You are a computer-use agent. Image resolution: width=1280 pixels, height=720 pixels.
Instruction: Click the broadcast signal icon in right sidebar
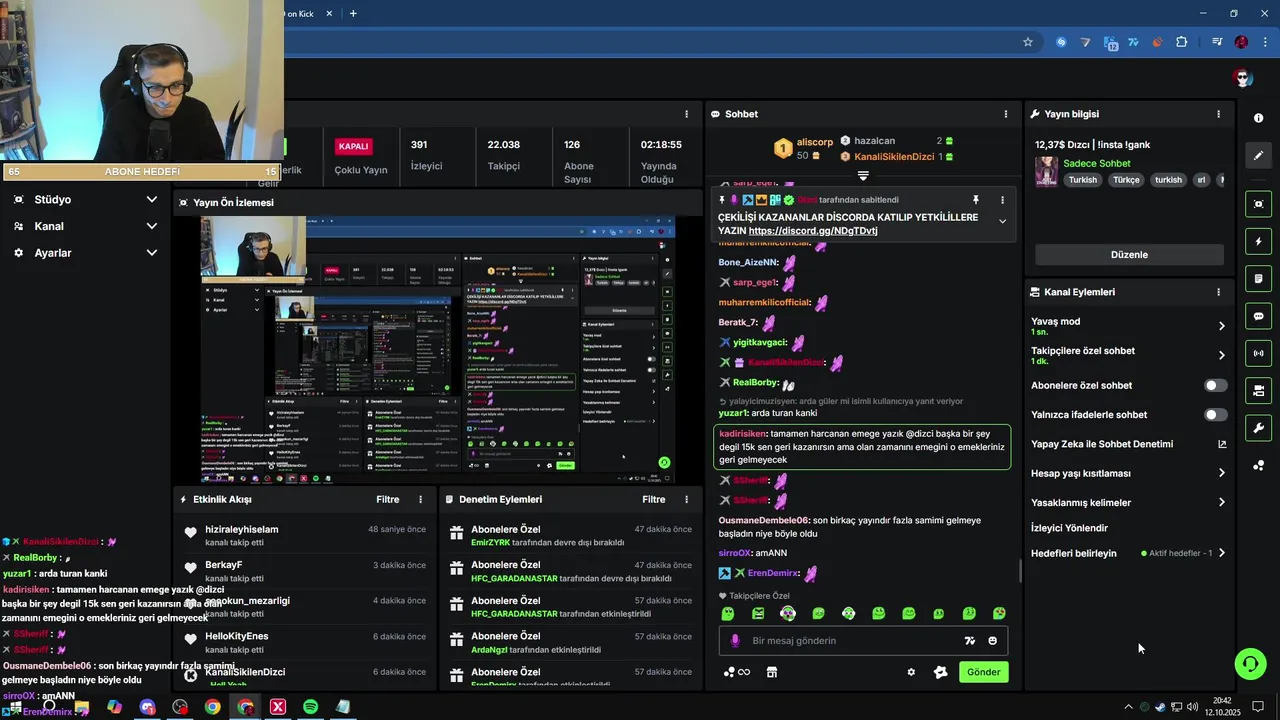(1258, 353)
